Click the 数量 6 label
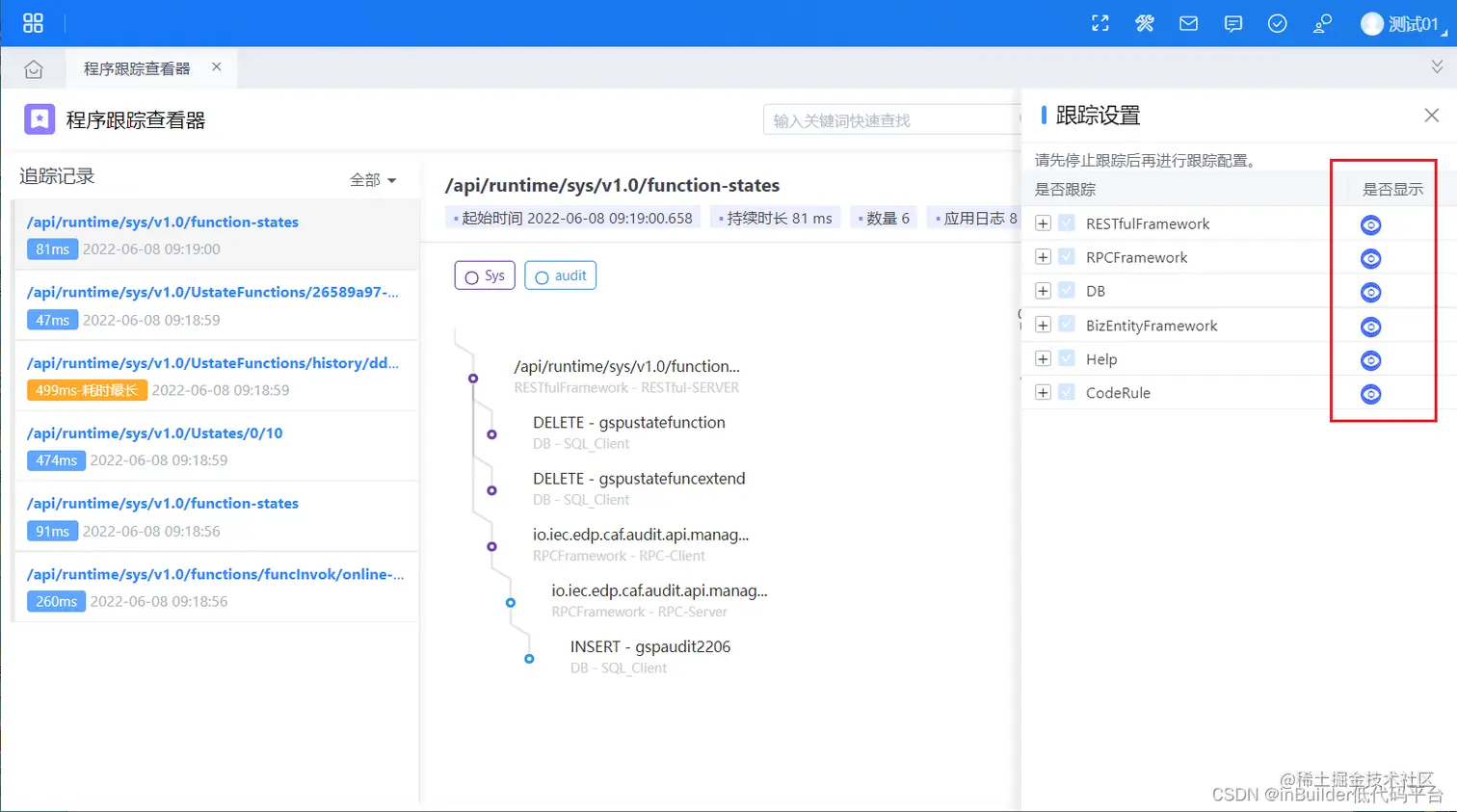Viewport: 1457px width, 812px height. pos(884,218)
